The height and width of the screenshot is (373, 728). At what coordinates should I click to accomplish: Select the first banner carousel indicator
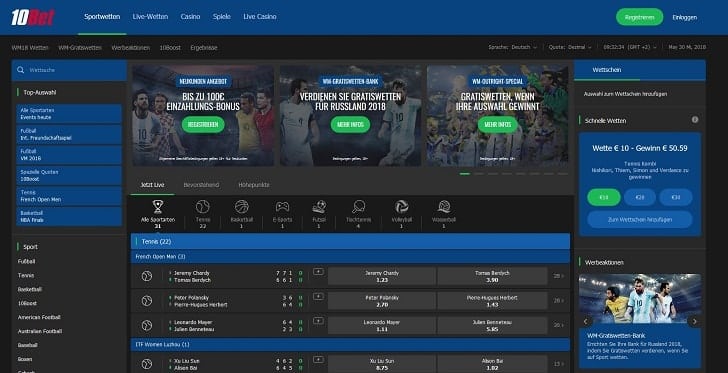(465, 174)
